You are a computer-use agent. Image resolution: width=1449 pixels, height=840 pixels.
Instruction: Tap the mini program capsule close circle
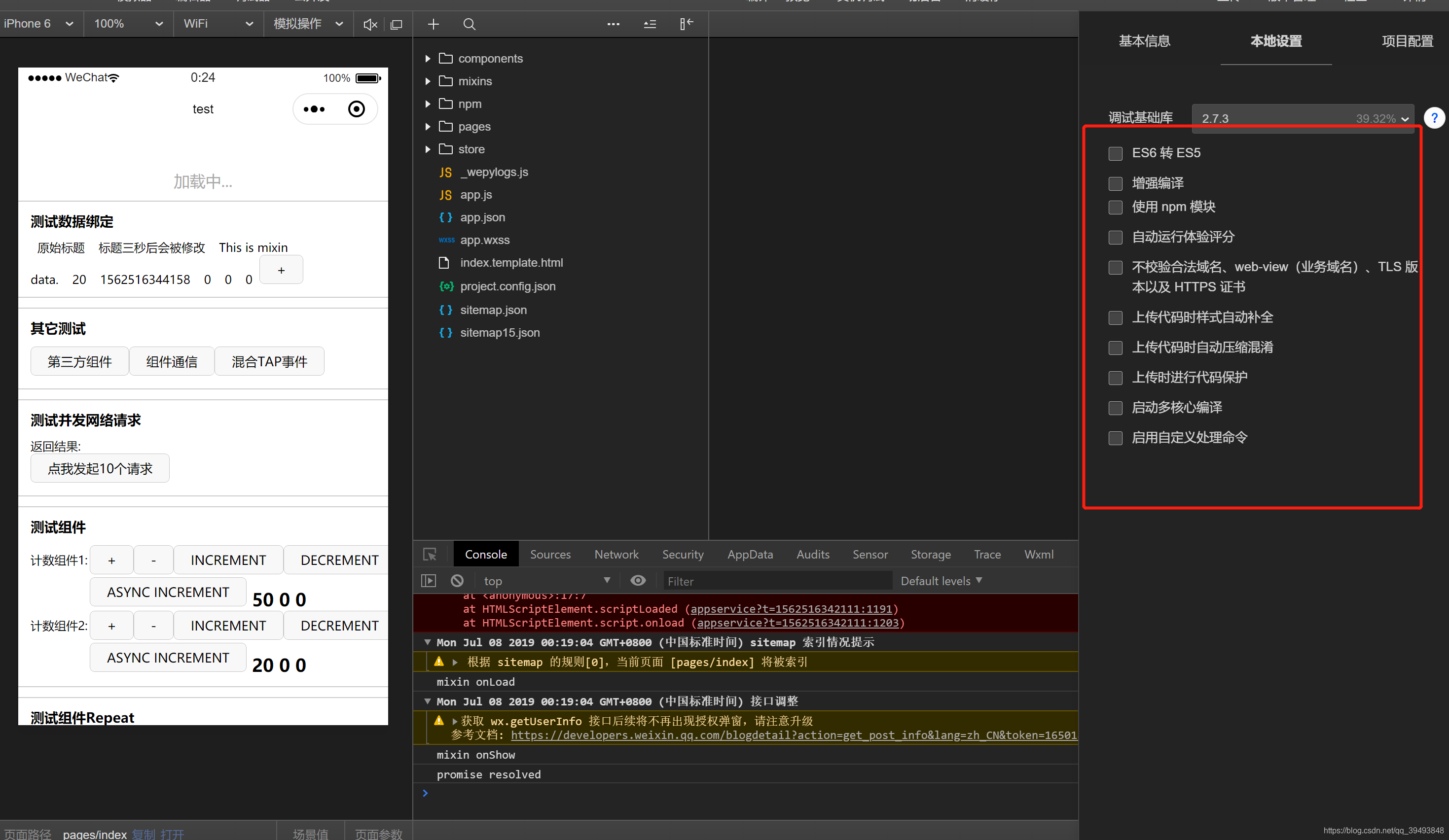pos(357,109)
